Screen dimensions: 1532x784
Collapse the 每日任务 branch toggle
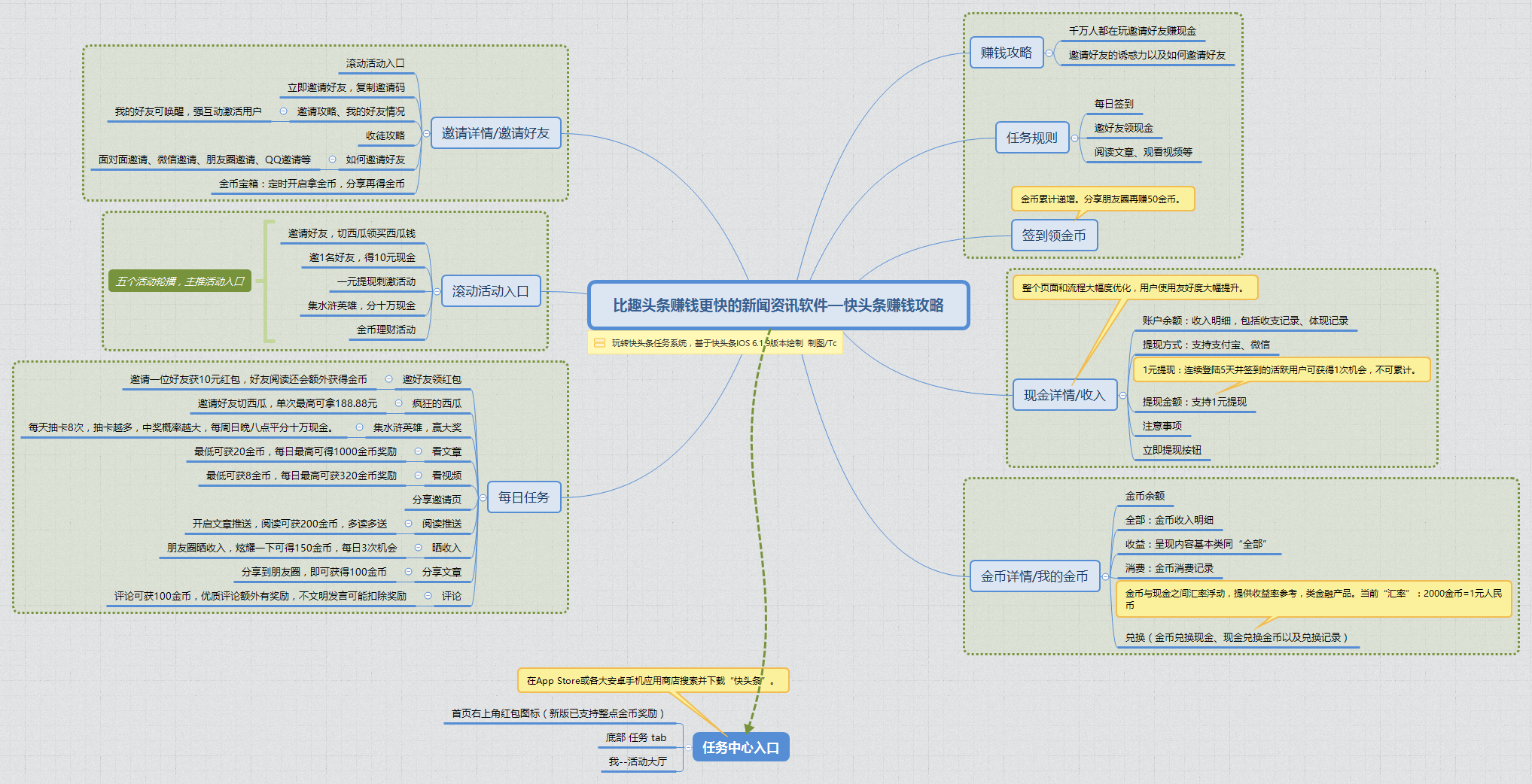click(x=483, y=497)
